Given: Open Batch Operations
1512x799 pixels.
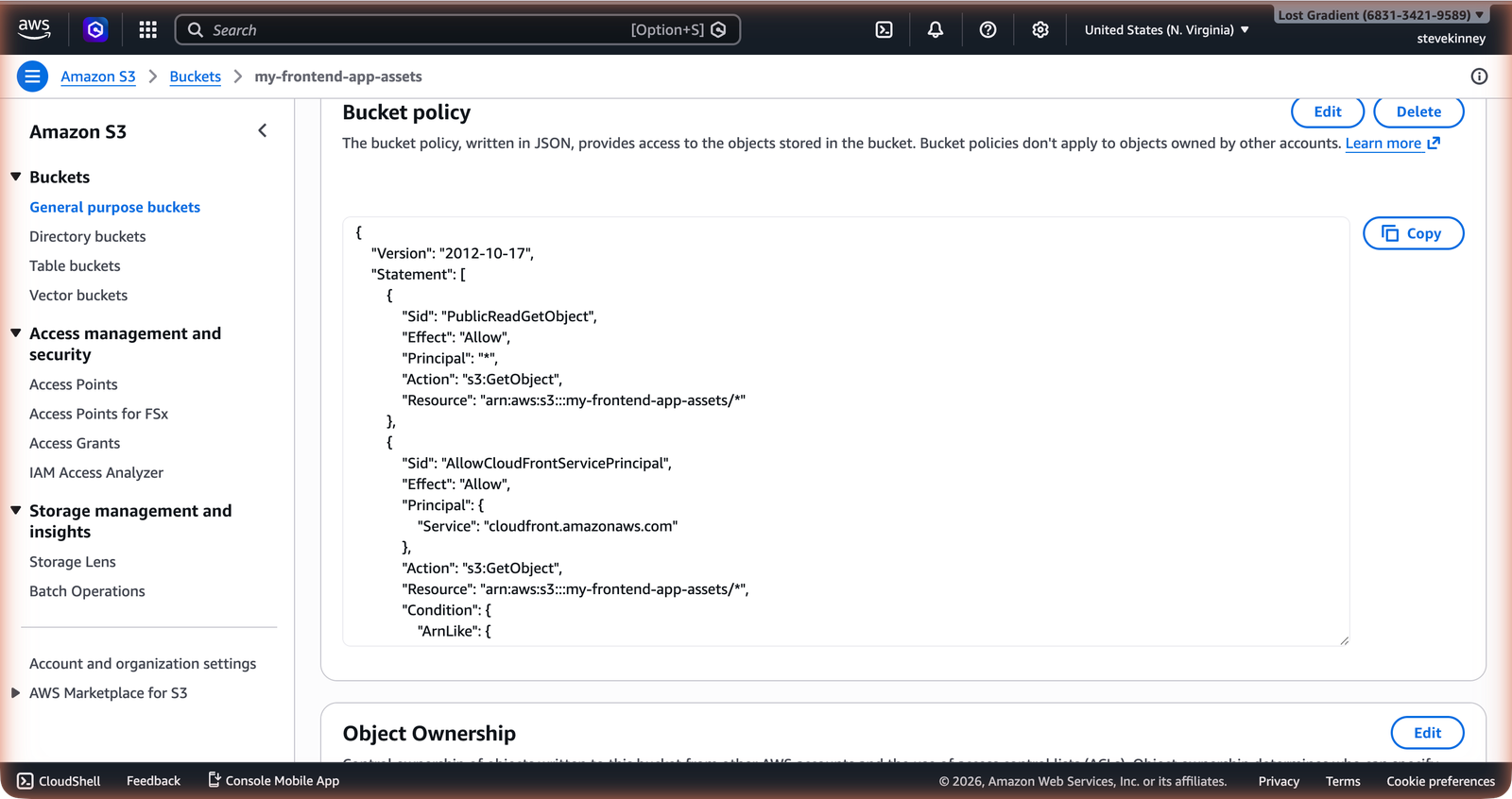Looking at the screenshot, I should pyautogui.click(x=87, y=591).
